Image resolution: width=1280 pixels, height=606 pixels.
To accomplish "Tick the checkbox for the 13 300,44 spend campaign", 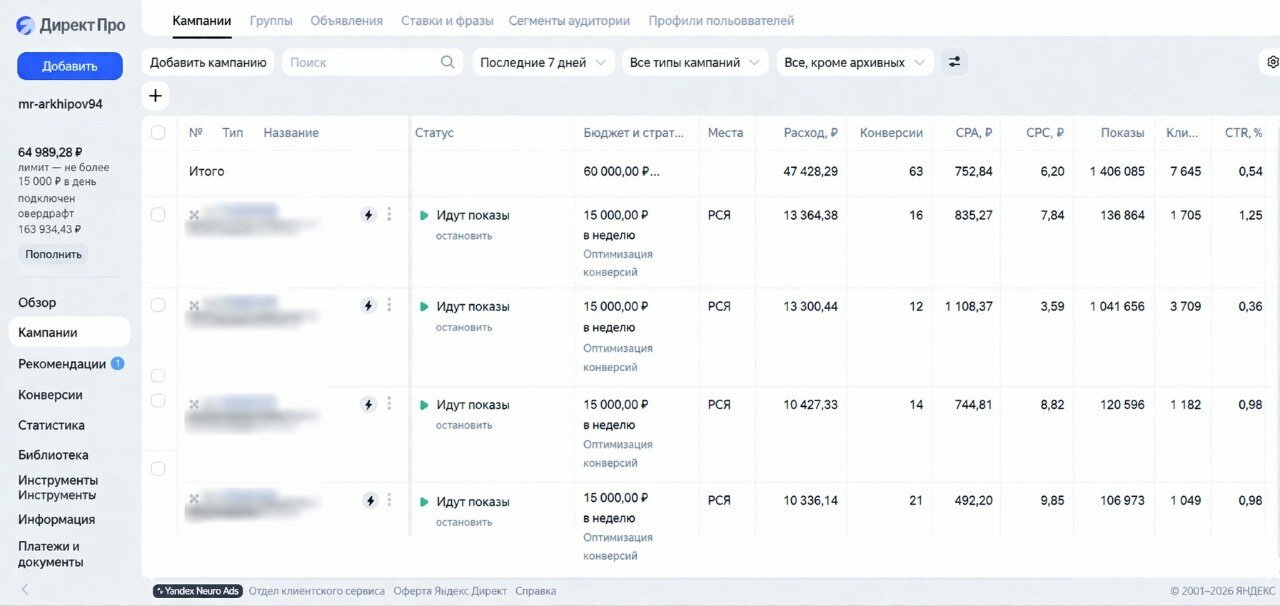I will click(158, 305).
